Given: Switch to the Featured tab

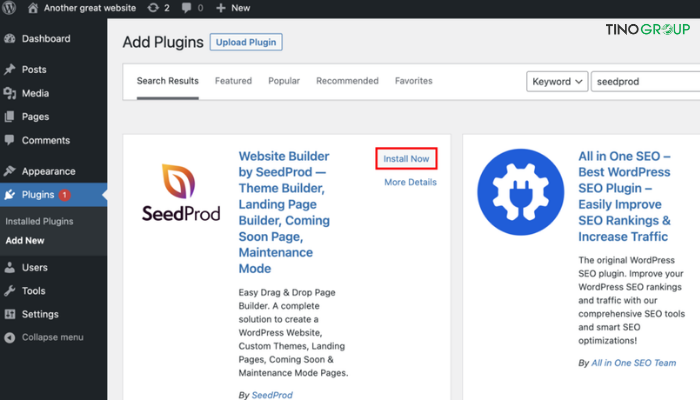Looking at the screenshot, I should pos(233,81).
